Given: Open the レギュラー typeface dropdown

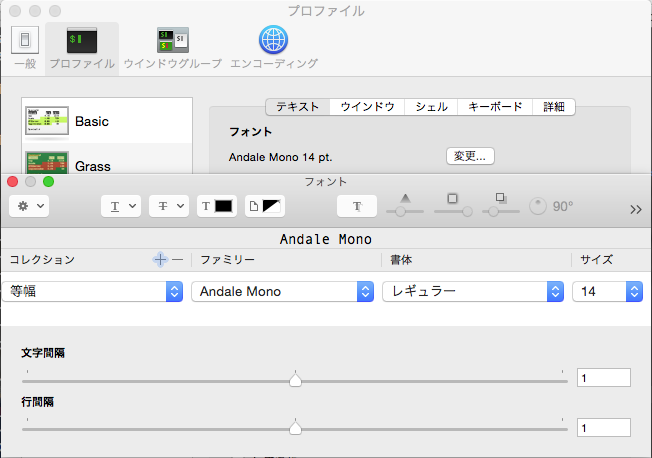Looking at the screenshot, I should click(472, 292).
